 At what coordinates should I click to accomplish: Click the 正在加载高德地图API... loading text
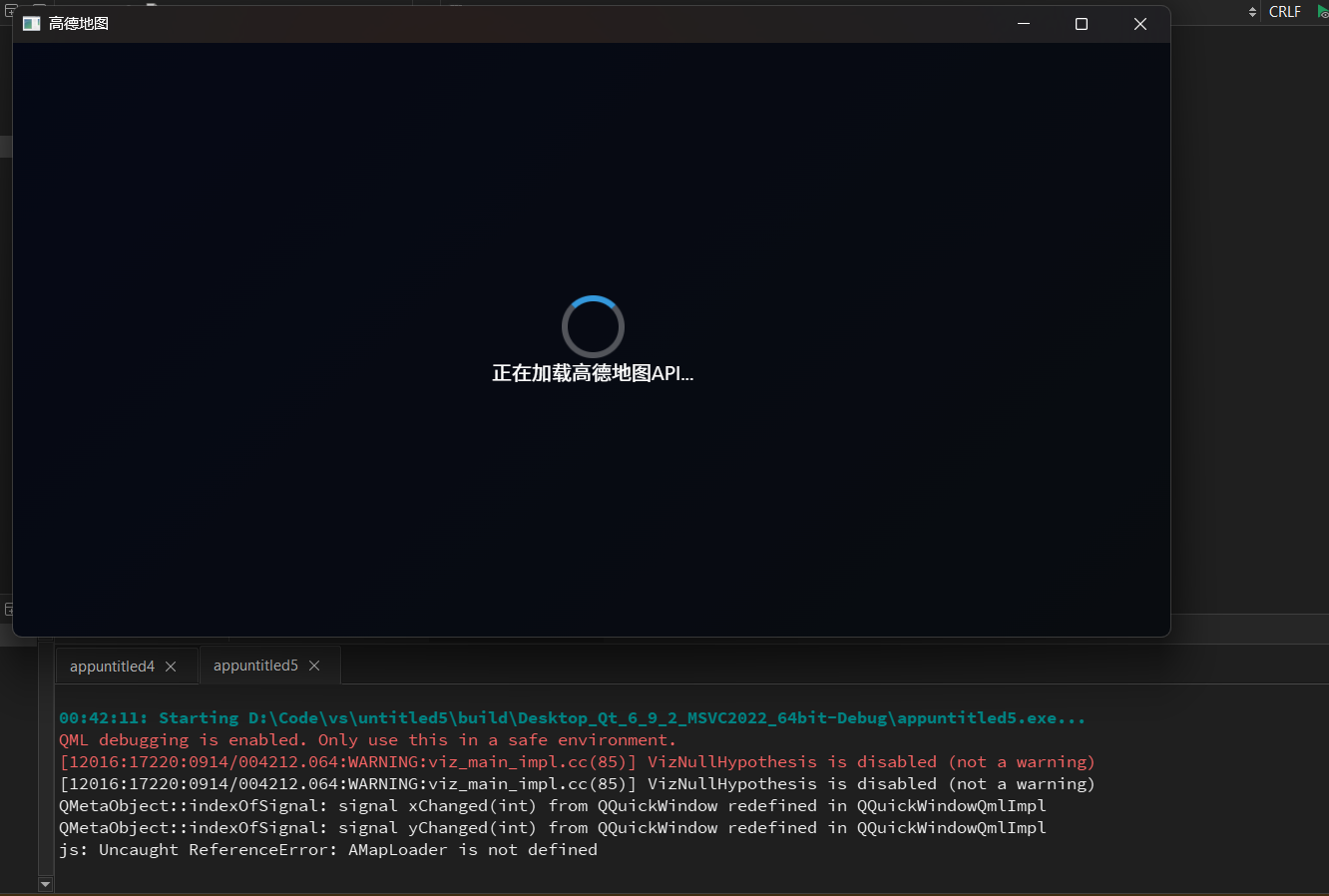click(x=593, y=373)
